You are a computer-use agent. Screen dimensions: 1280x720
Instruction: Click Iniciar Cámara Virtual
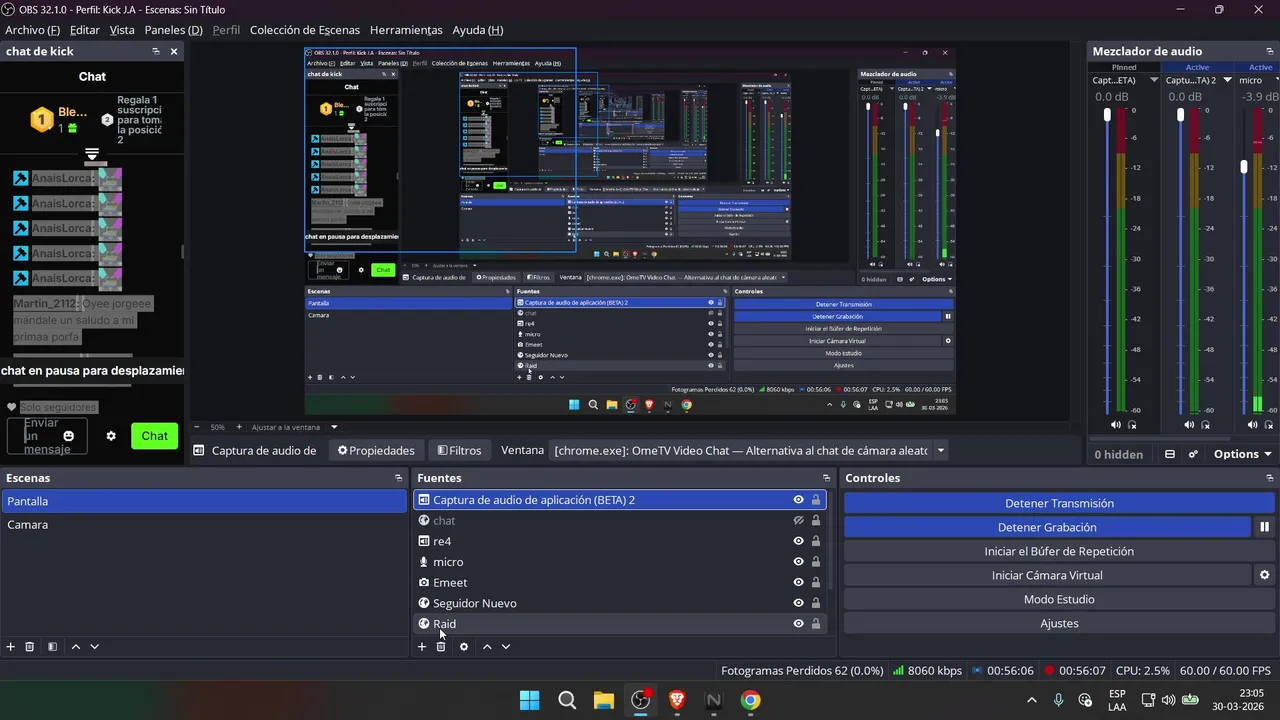click(1047, 575)
